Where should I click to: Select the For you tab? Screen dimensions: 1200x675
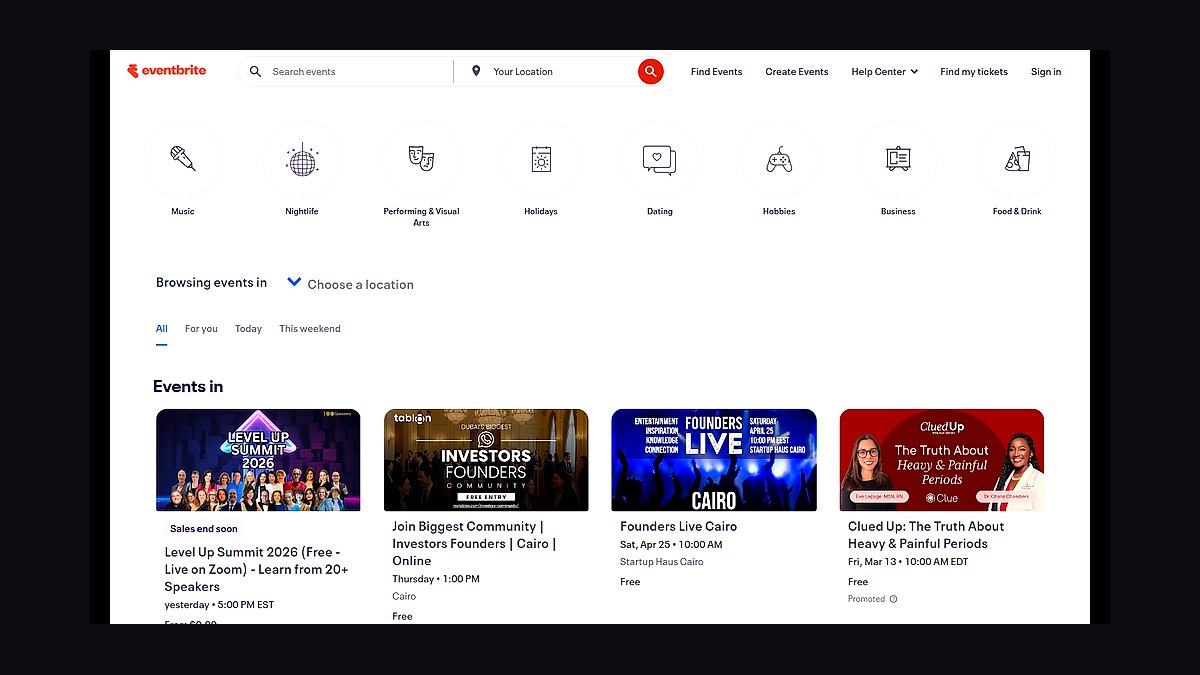point(201,329)
